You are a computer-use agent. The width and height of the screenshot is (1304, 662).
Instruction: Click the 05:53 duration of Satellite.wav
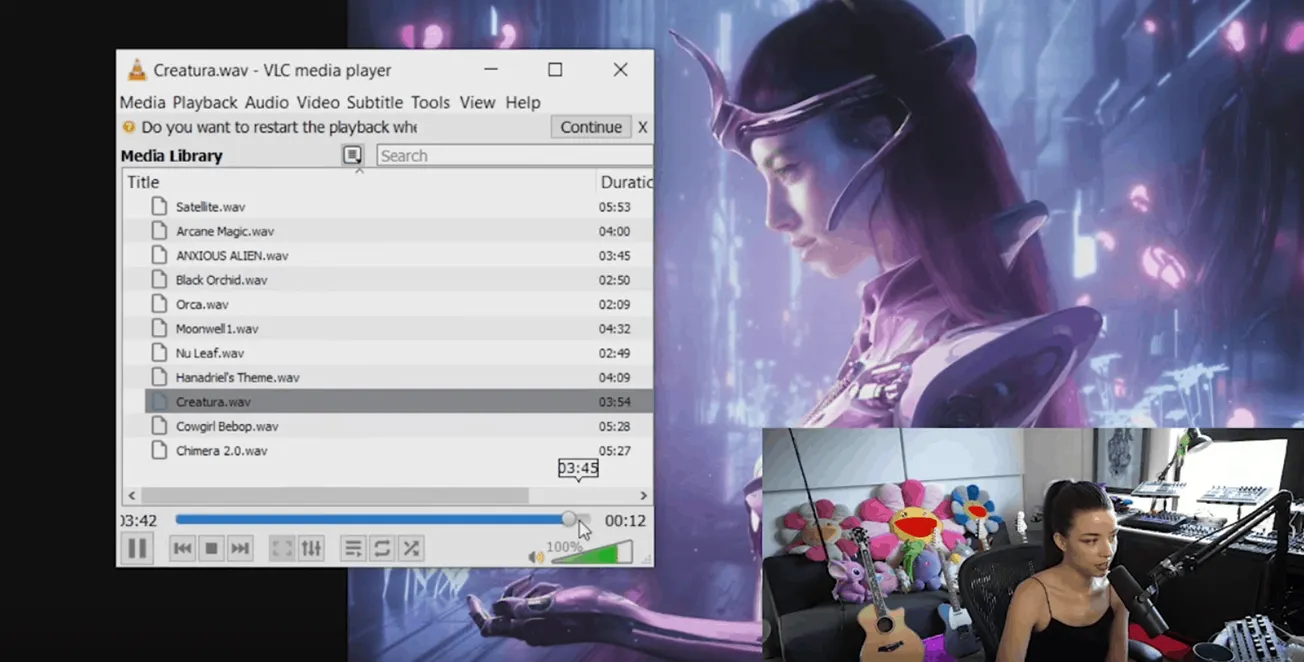pos(614,207)
